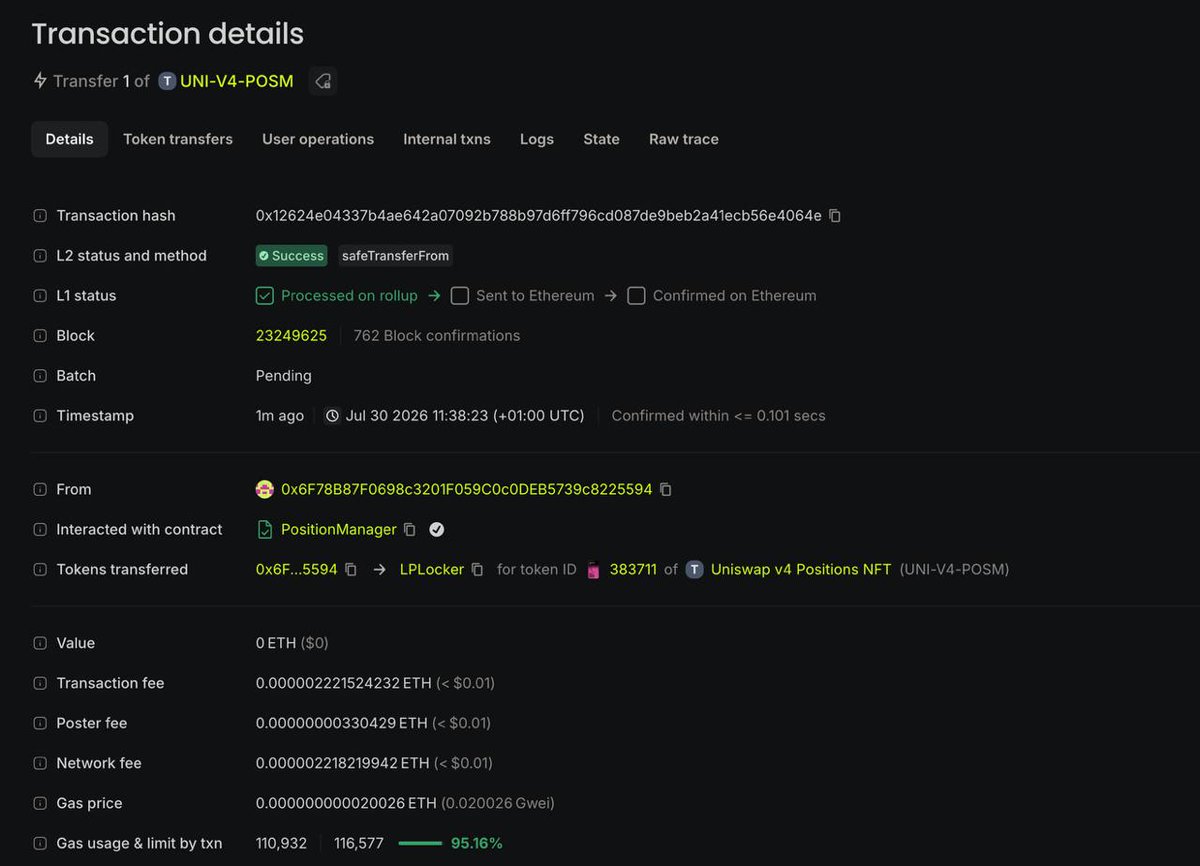Click the clock icon beside the timestamp

tap(333, 416)
